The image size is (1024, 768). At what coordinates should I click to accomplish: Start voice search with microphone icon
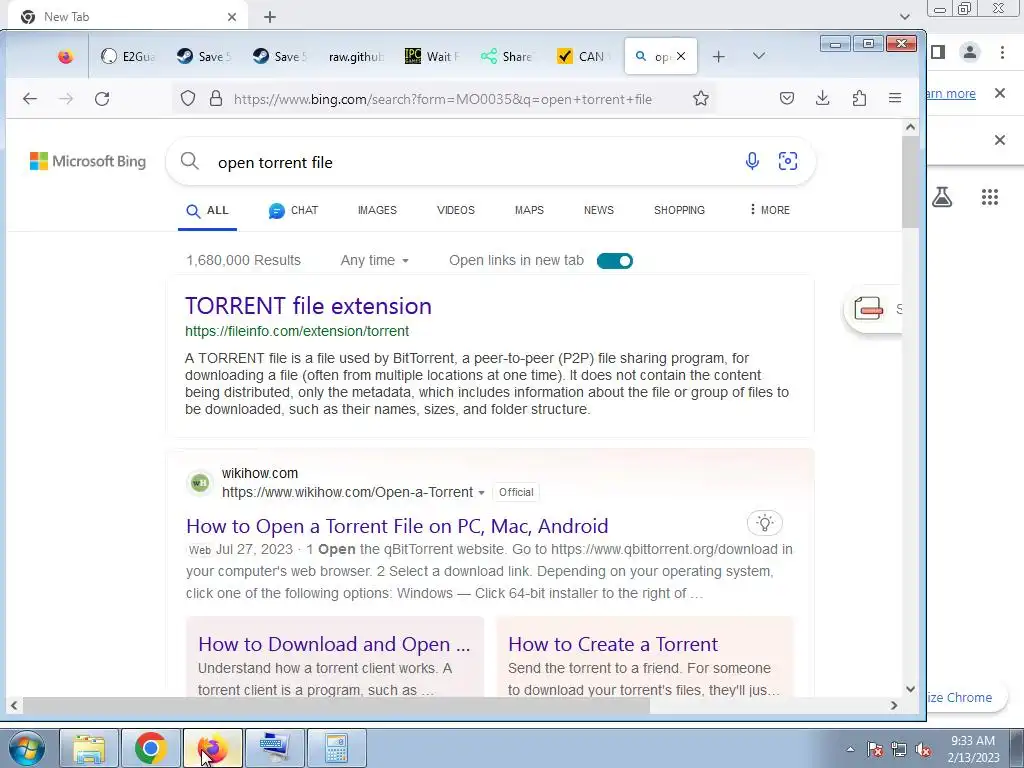tap(752, 161)
